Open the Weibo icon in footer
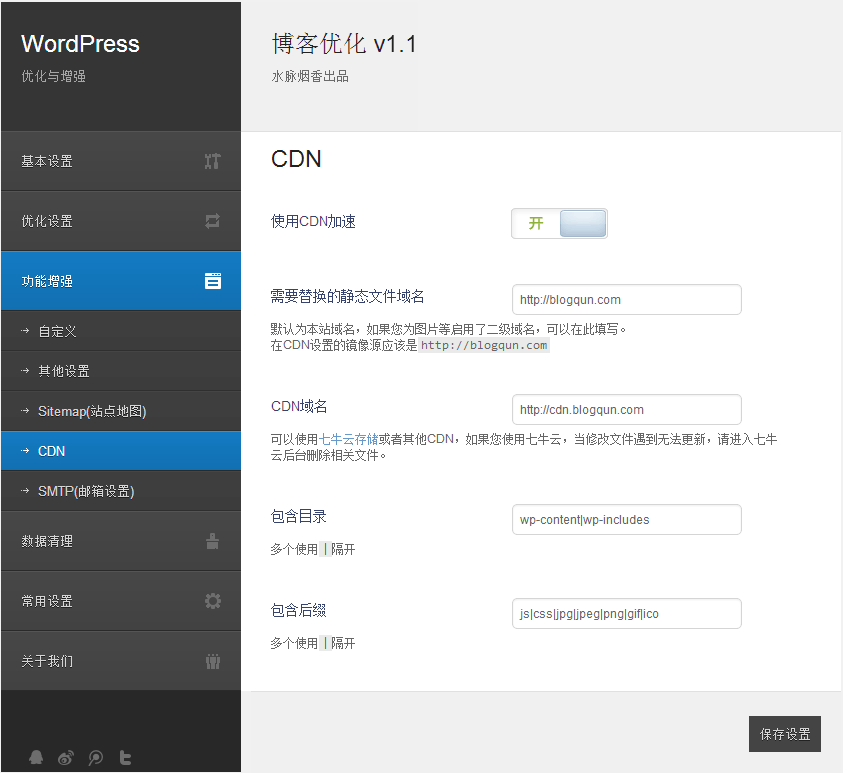 [x=66, y=757]
